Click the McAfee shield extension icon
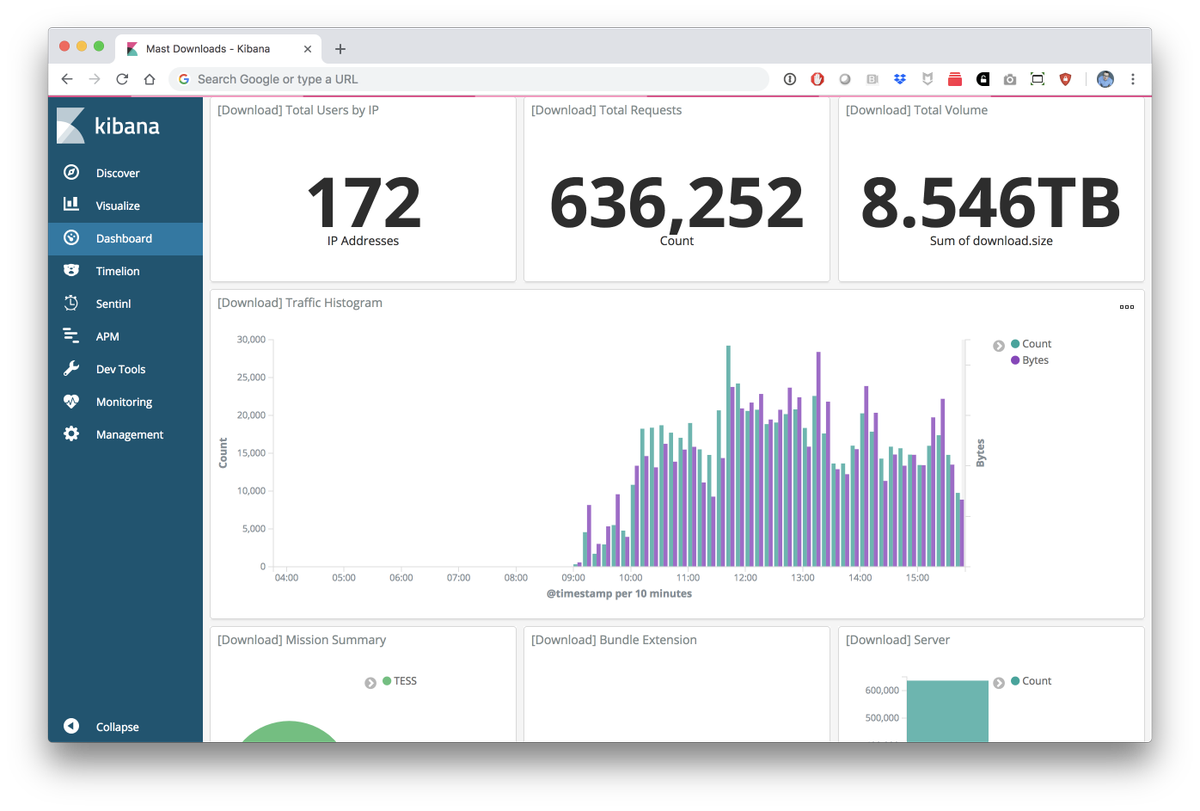The height and width of the screenshot is (811, 1200). (x=928, y=79)
